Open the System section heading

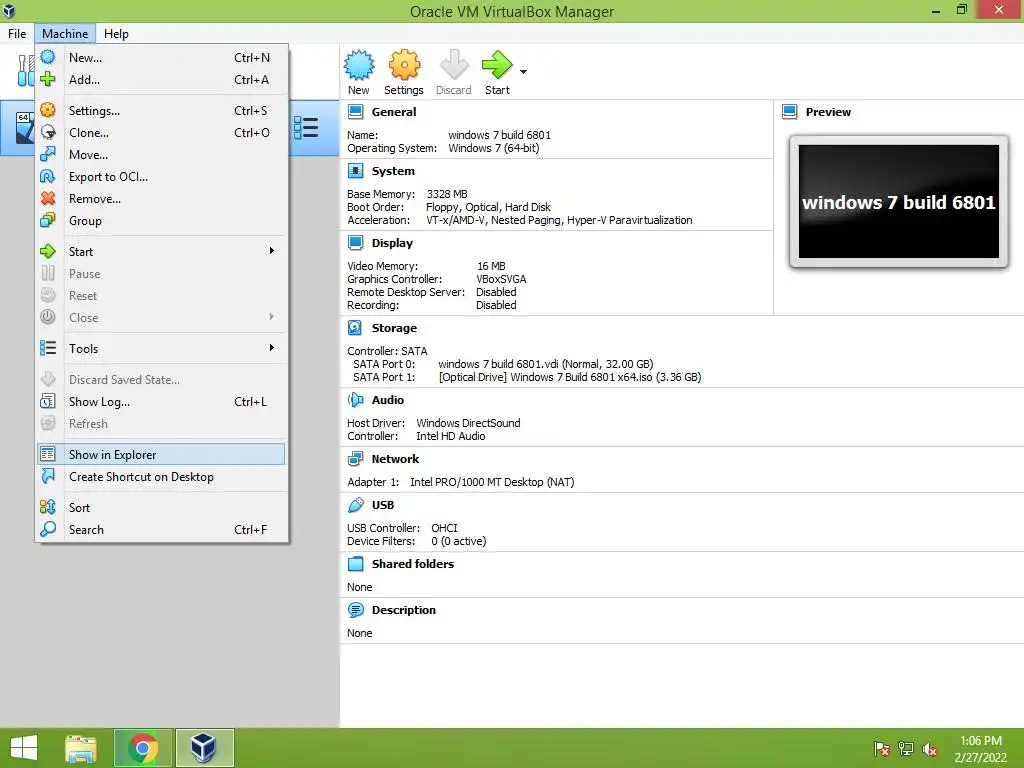(393, 171)
